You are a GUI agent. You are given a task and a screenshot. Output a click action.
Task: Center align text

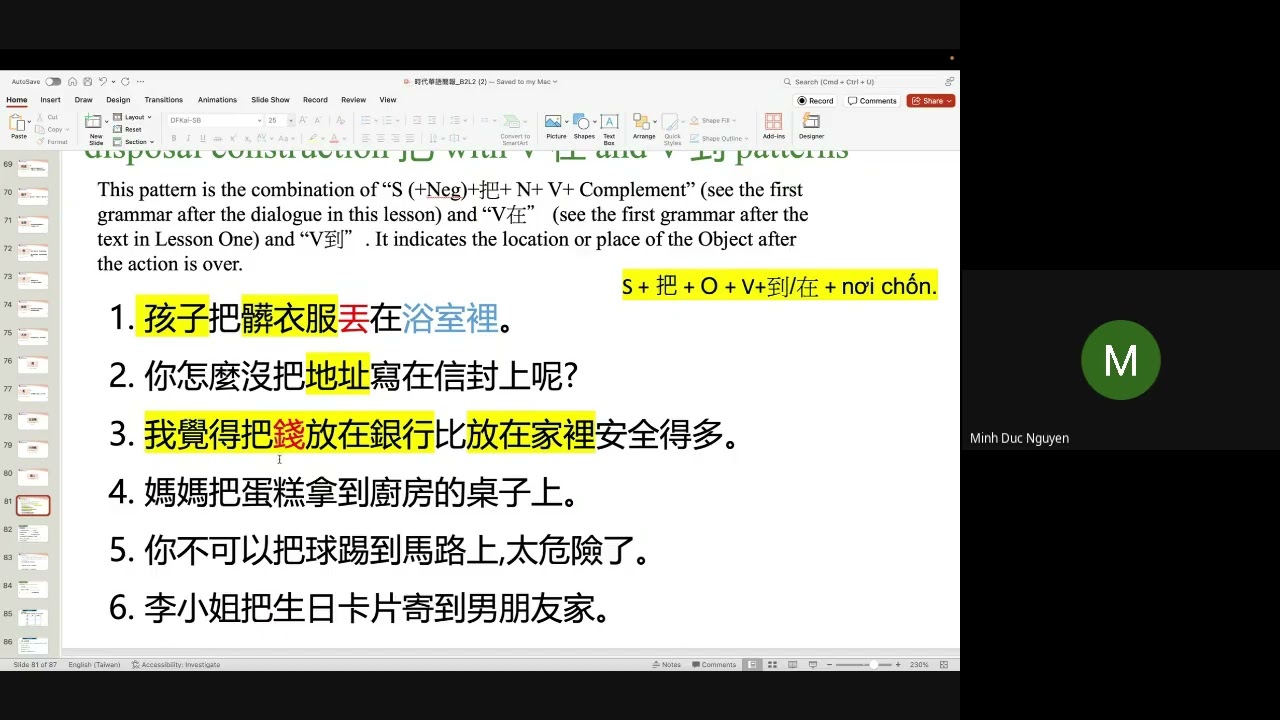pos(381,138)
